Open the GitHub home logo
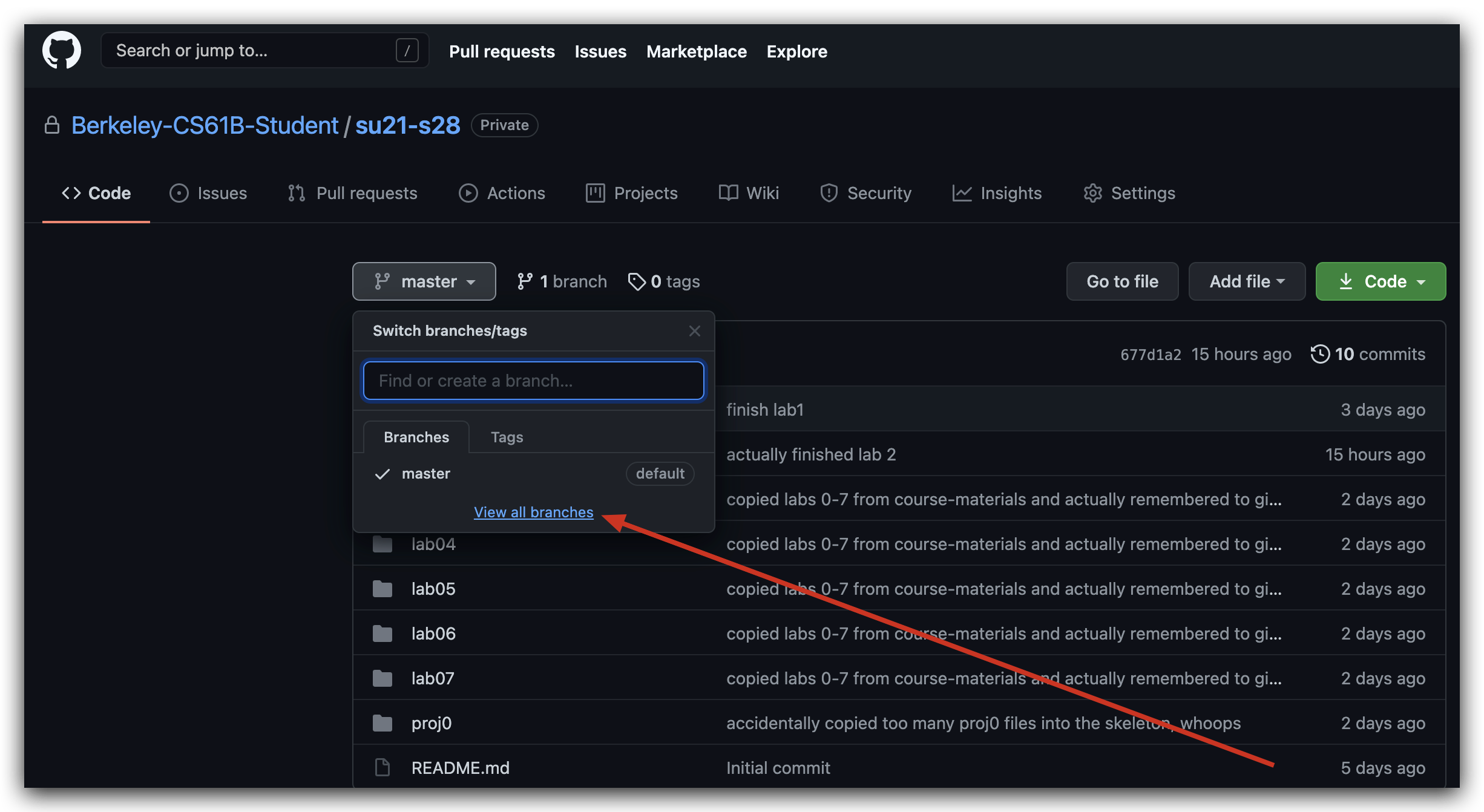 [62, 50]
